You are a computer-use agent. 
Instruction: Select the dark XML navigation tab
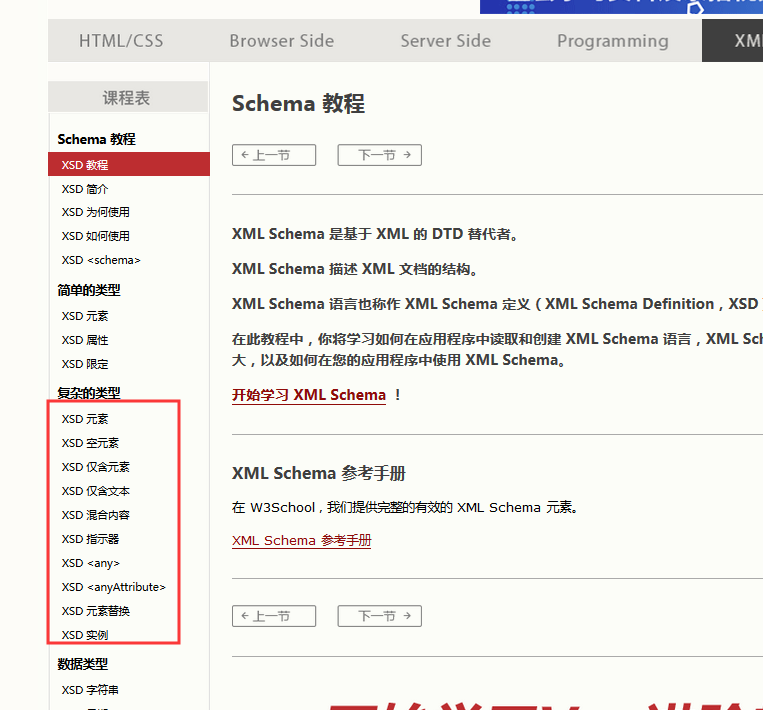pos(732,41)
